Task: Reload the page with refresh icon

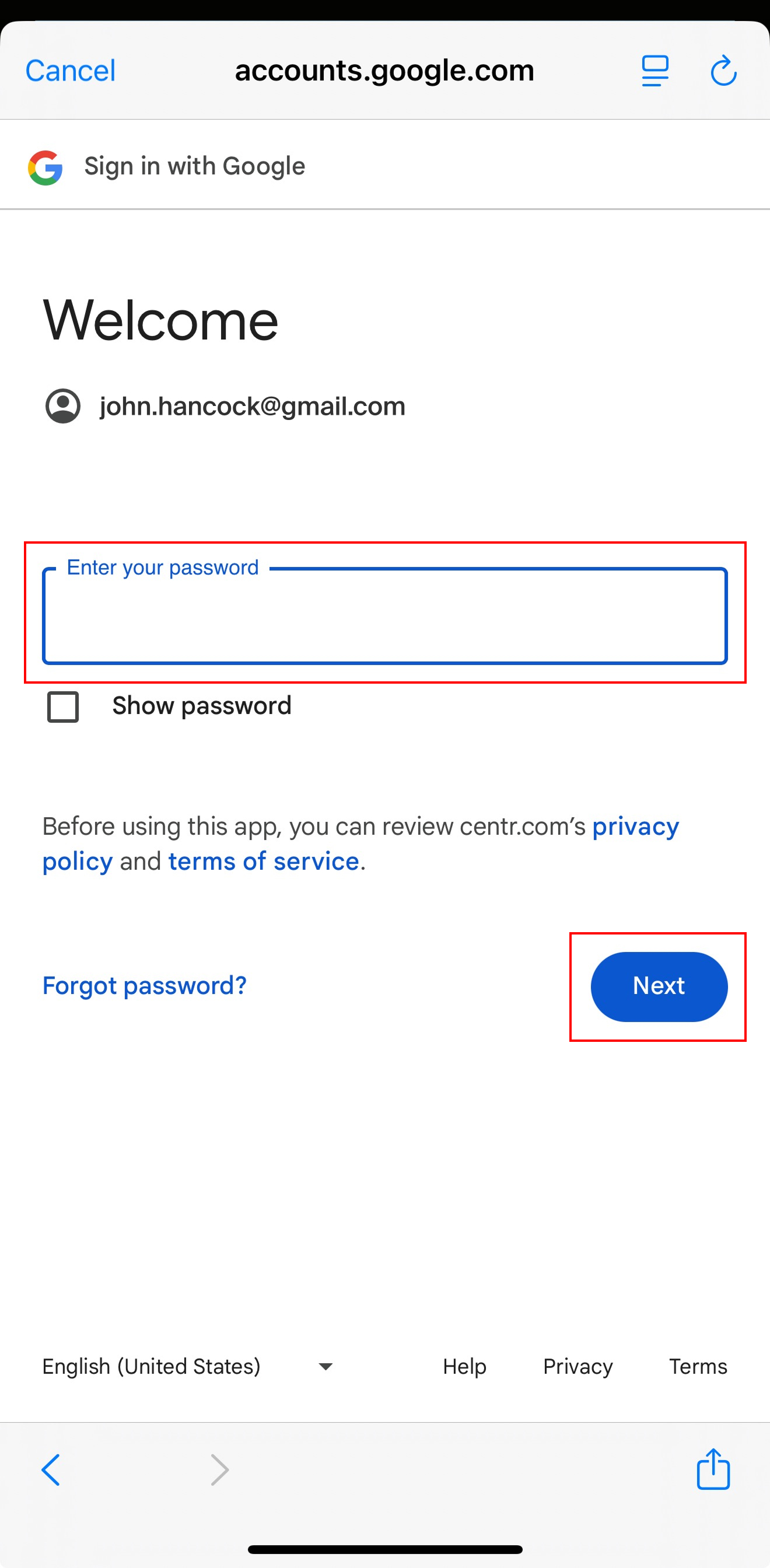Action: (723, 71)
